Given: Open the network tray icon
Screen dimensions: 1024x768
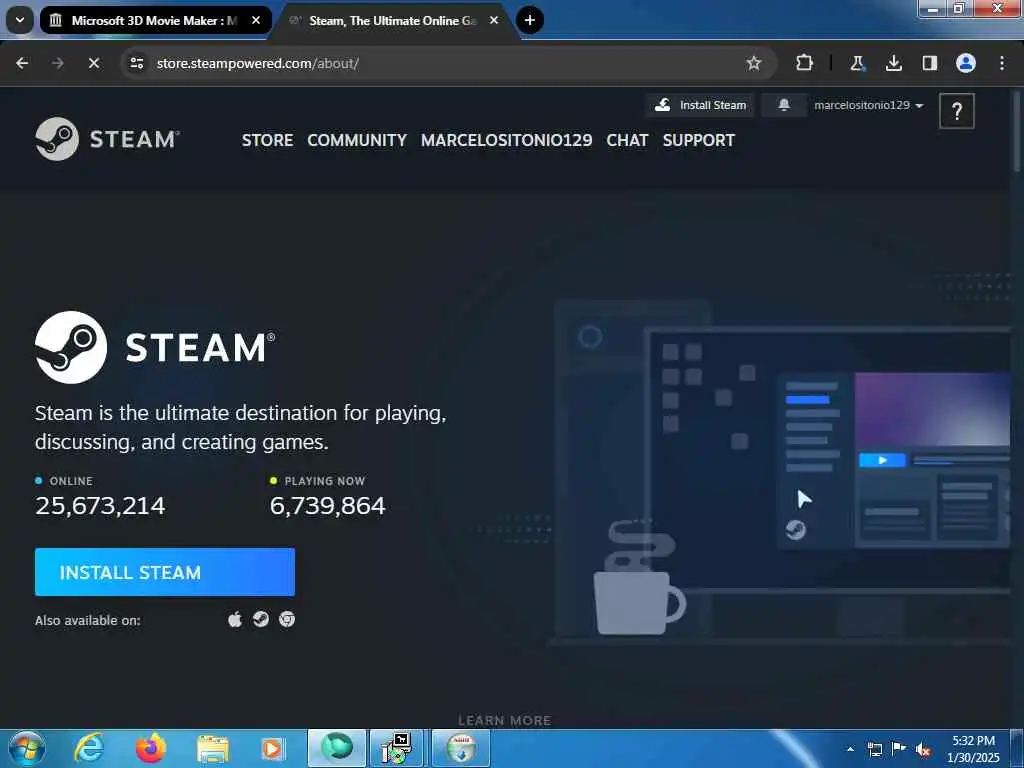Looking at the screenshot, I should tap(874, 750).
